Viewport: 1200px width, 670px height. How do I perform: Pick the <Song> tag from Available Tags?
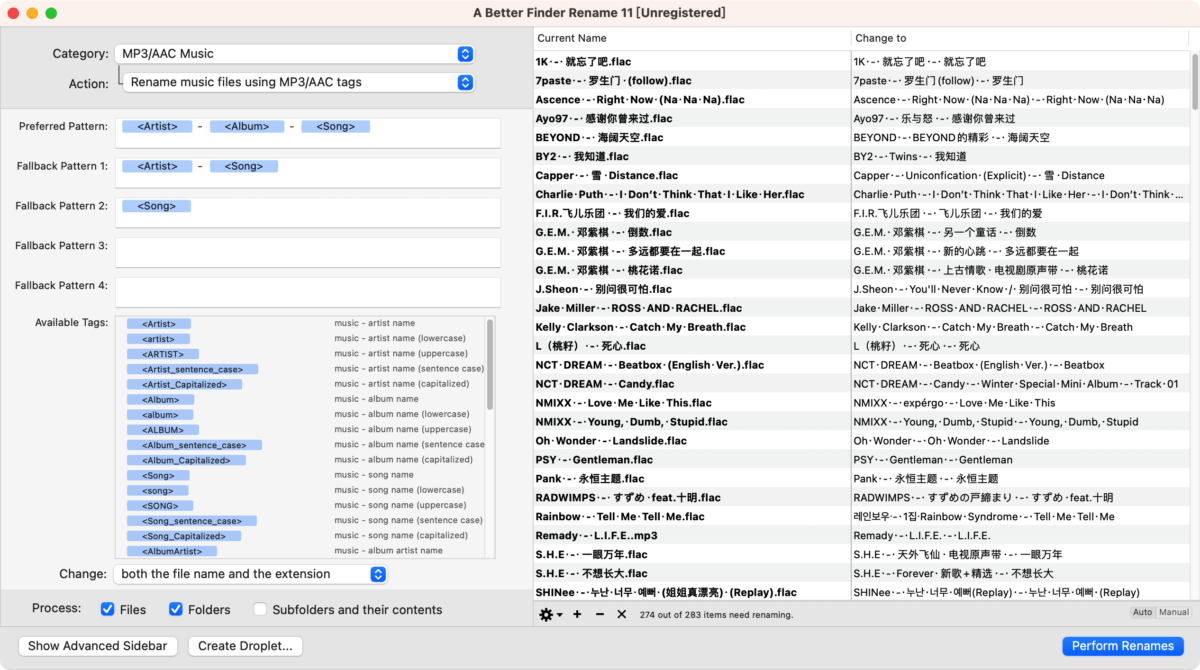(x=159, y=475)
